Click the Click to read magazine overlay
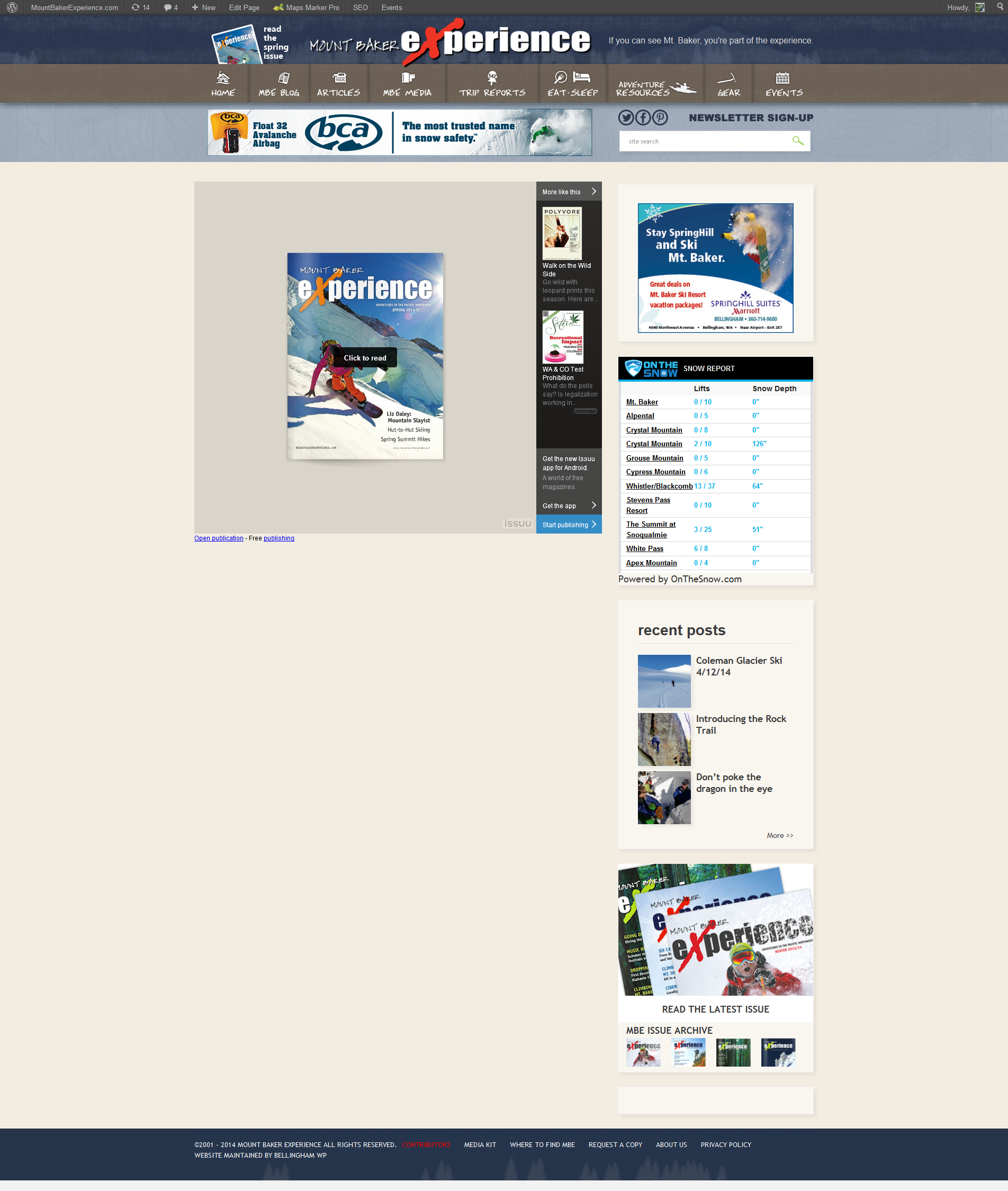The height and width of the screenshot is (1191, 1008). coord(365,358)
